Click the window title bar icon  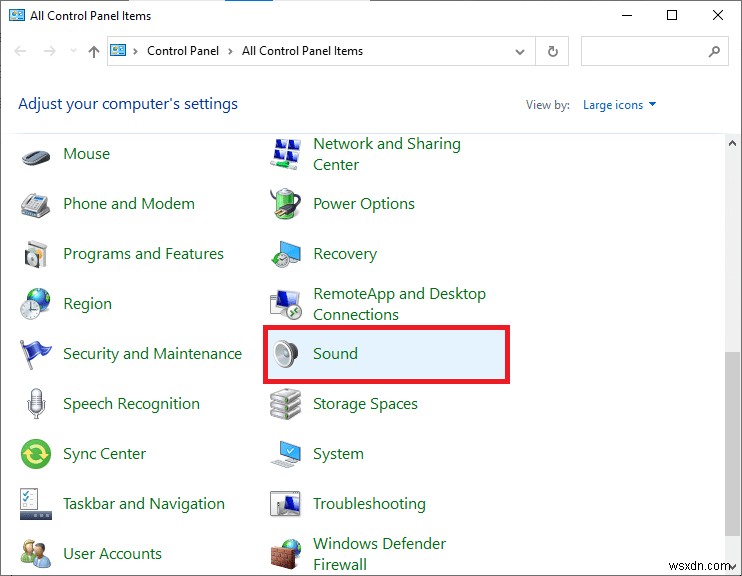click(17, 15)
